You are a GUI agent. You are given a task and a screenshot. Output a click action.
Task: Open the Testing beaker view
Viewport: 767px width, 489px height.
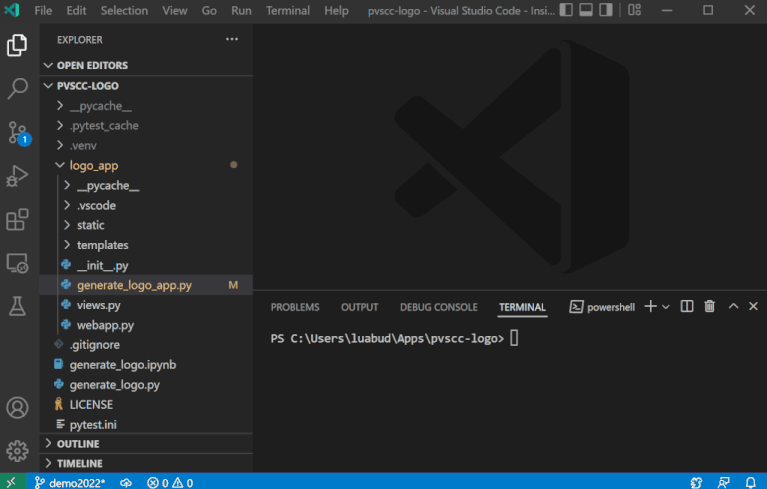17,306
